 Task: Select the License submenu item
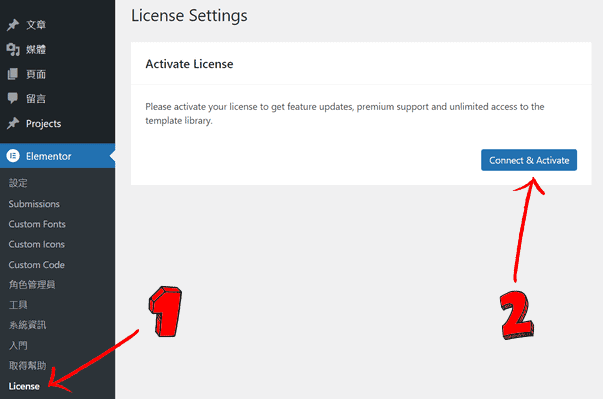click(24, 386)
